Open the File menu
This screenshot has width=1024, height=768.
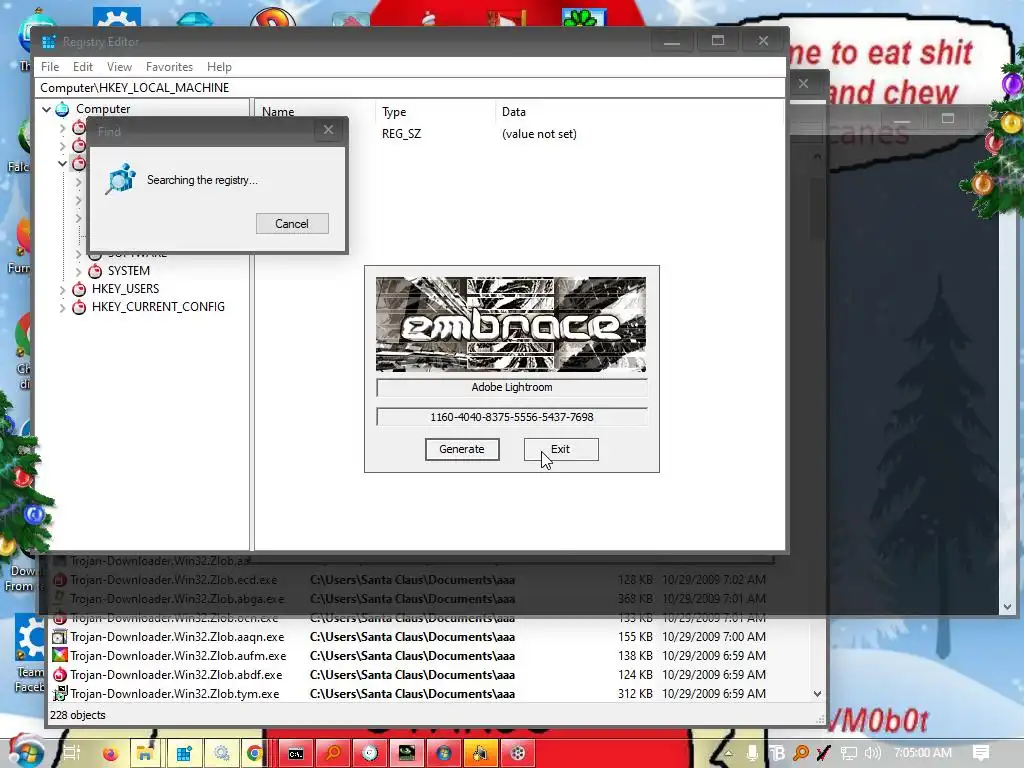(50, 67)
